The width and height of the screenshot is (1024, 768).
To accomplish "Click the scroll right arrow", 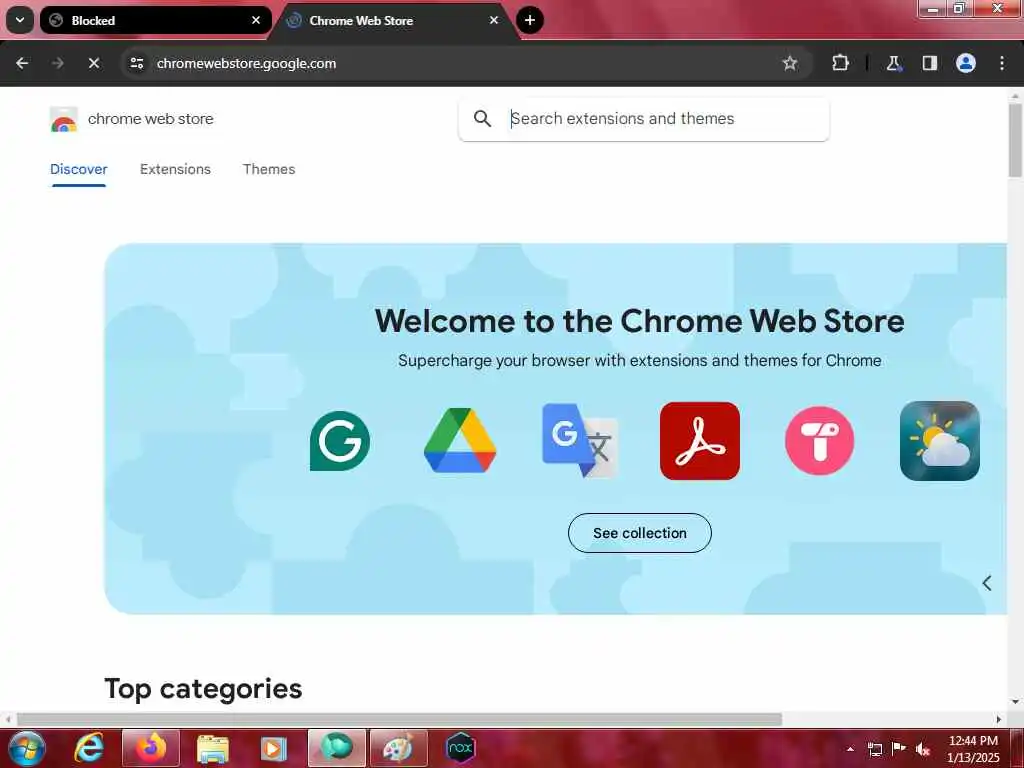I will (999, 720).
